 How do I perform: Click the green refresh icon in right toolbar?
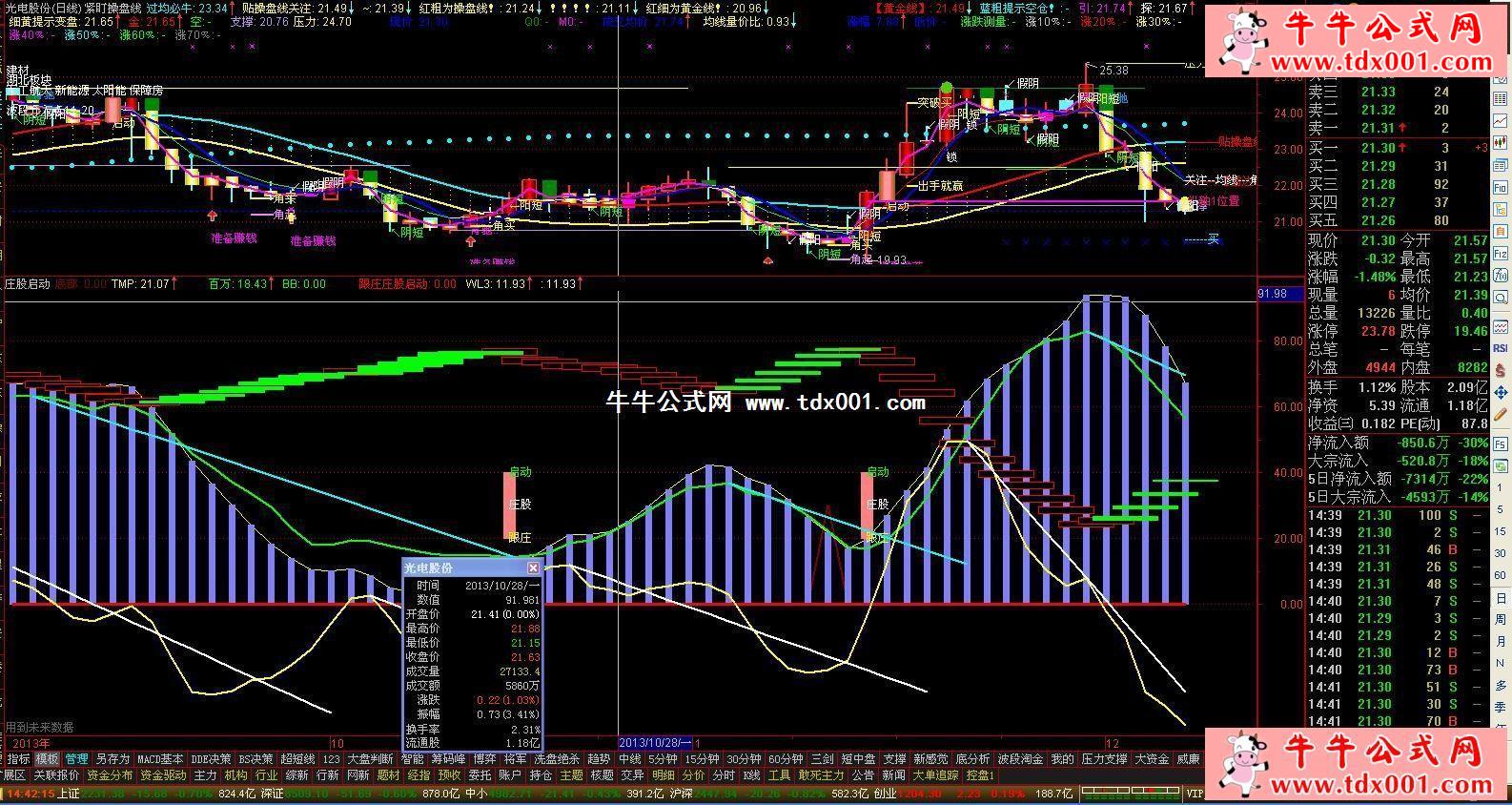[x=1500, y=467]
